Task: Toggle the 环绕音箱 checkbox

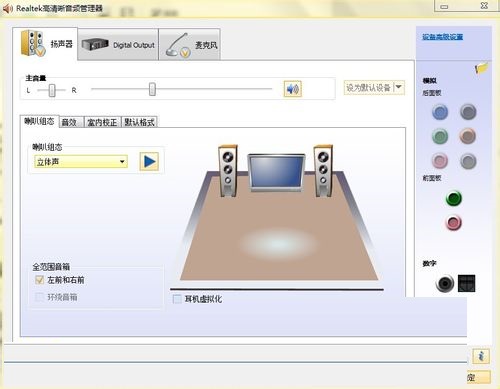Action: (39, 297)
